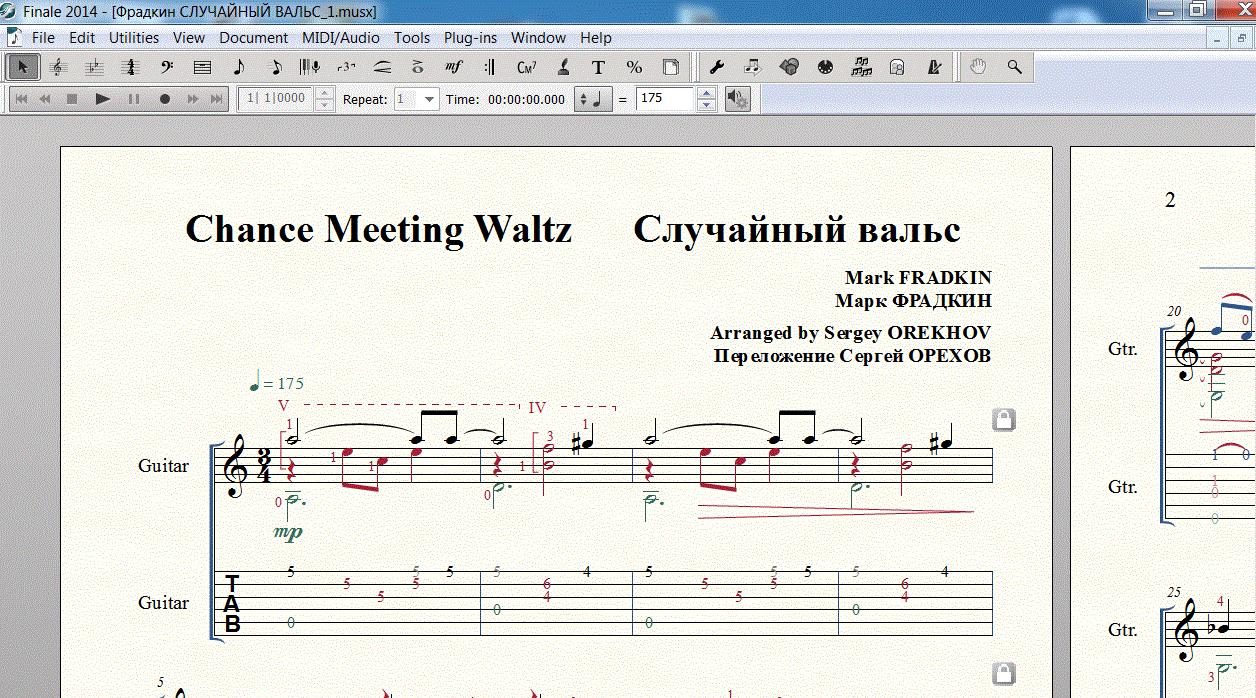Select the Tempo metronome tool
The width and height of the screenshot is (1256, 698).
[934, 67]
